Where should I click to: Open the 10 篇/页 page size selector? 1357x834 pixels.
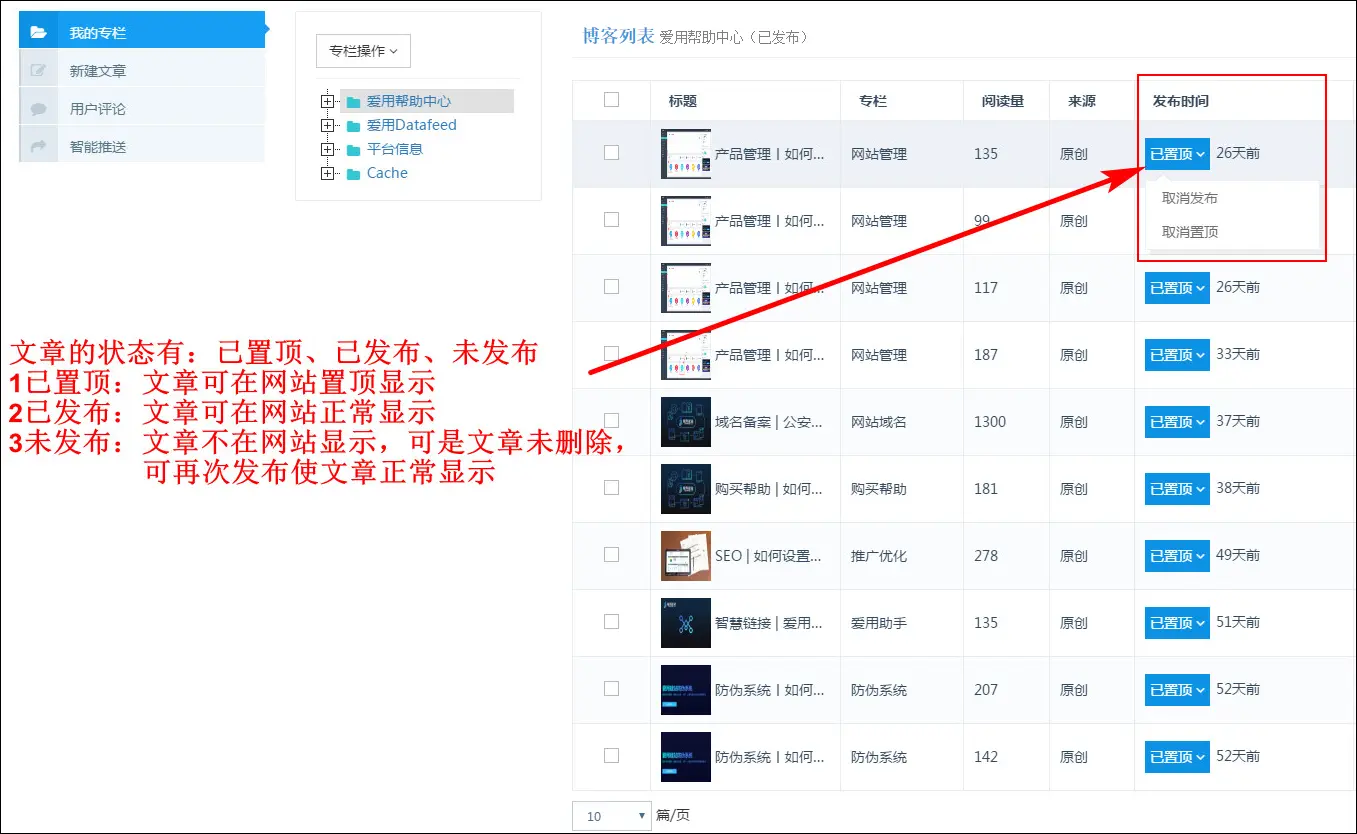point(611,816)
